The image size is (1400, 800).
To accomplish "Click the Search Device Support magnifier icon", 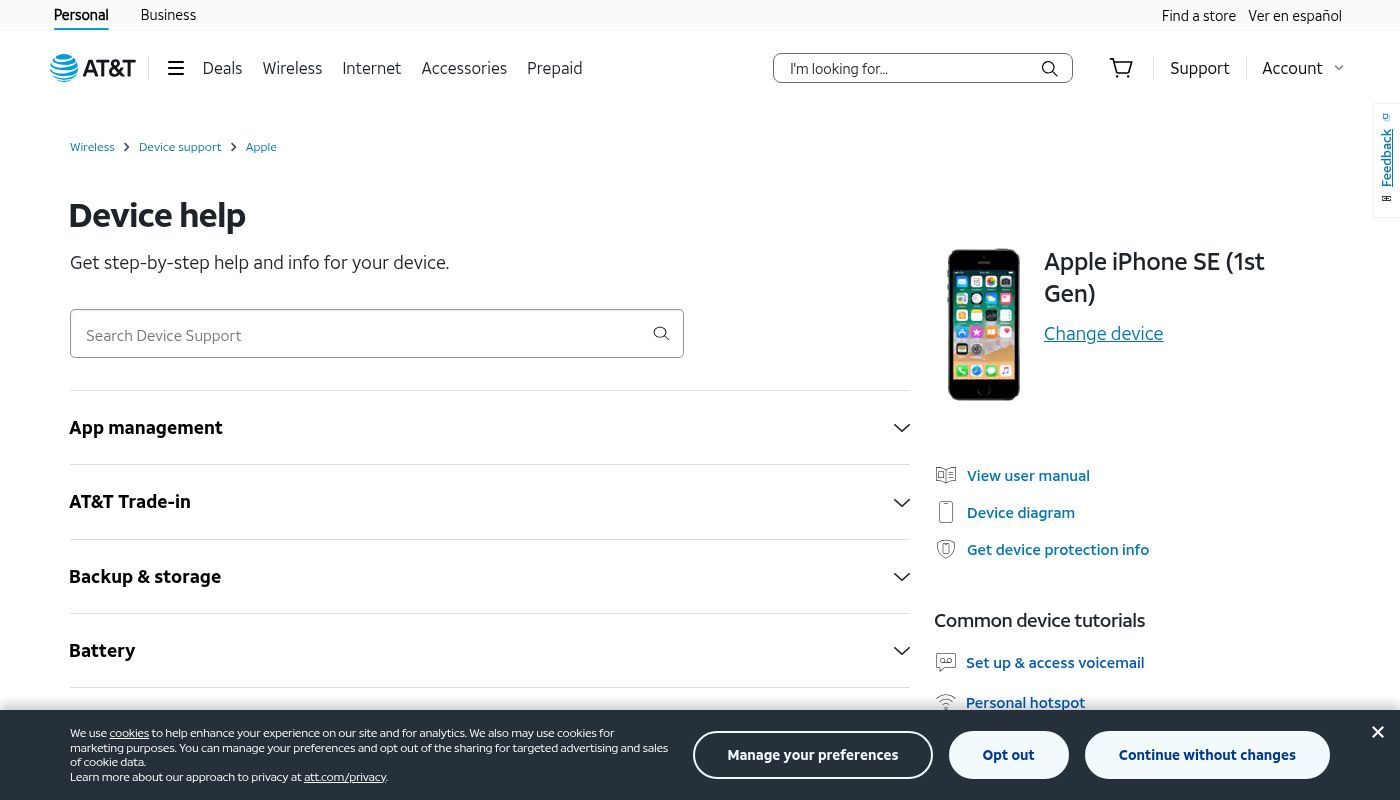I will (x=661, y=334).
